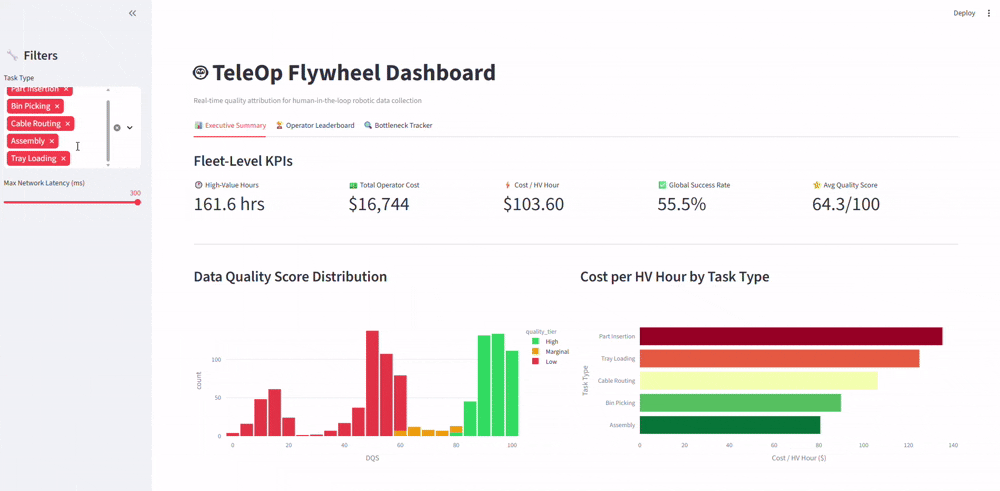
Task: Expand the Task Type dropdown arrow
Action: [129, 128]
